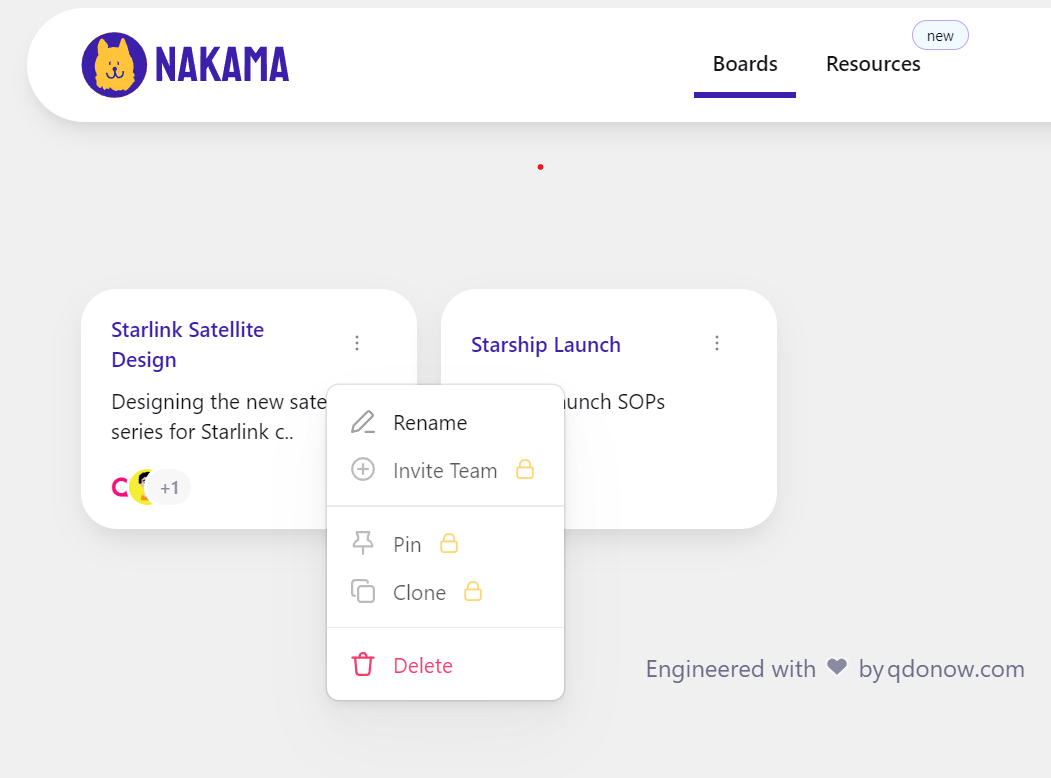Viewport: 1051px width, 778px height.
Task: Click the pencil Rename icon
Action: (x=363, y=422)
